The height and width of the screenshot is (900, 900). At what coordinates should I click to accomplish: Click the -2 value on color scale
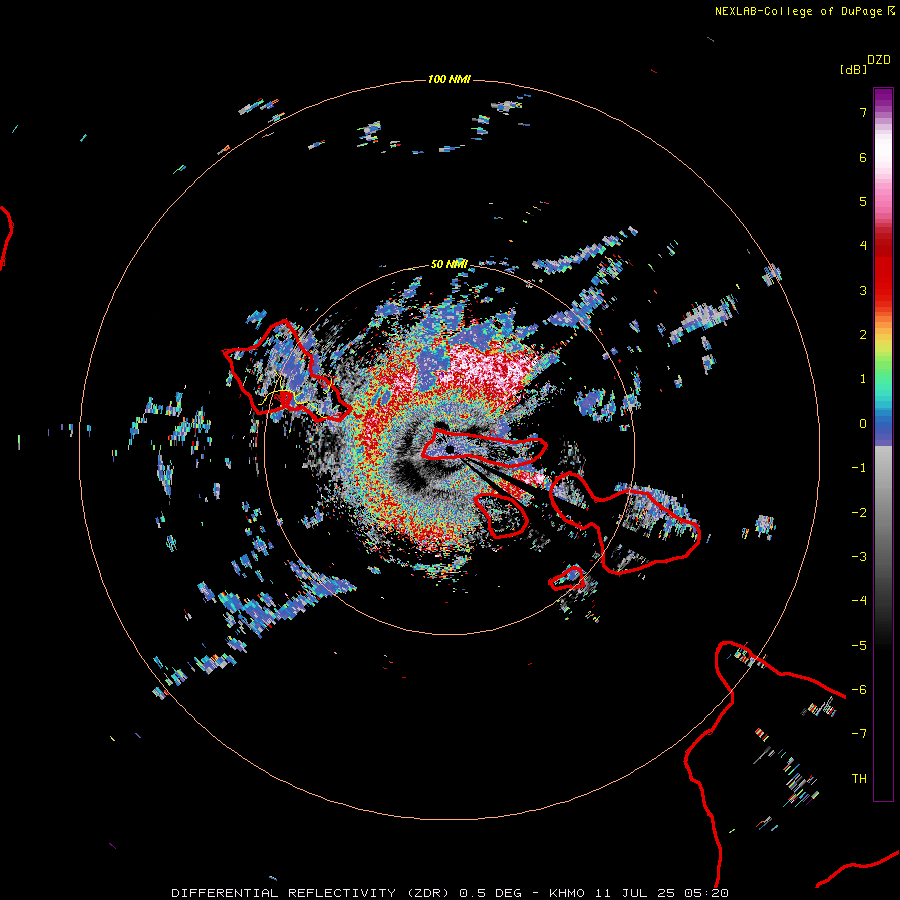pos(859,513)
